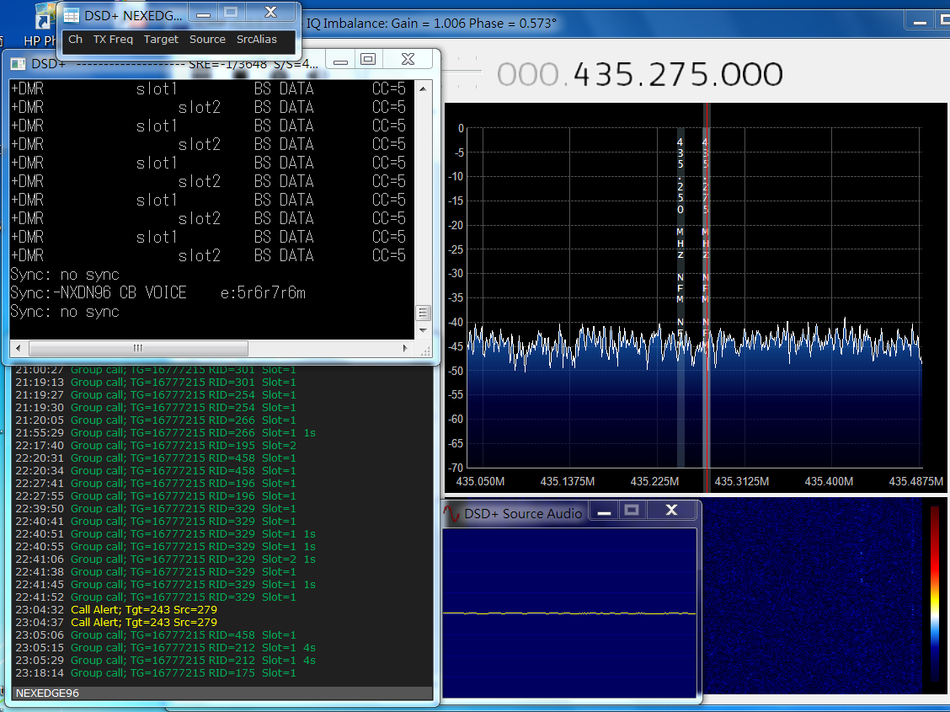Minimize the DSD+ NEXEDGE window
950x712 pixels.
coord(204,13)
